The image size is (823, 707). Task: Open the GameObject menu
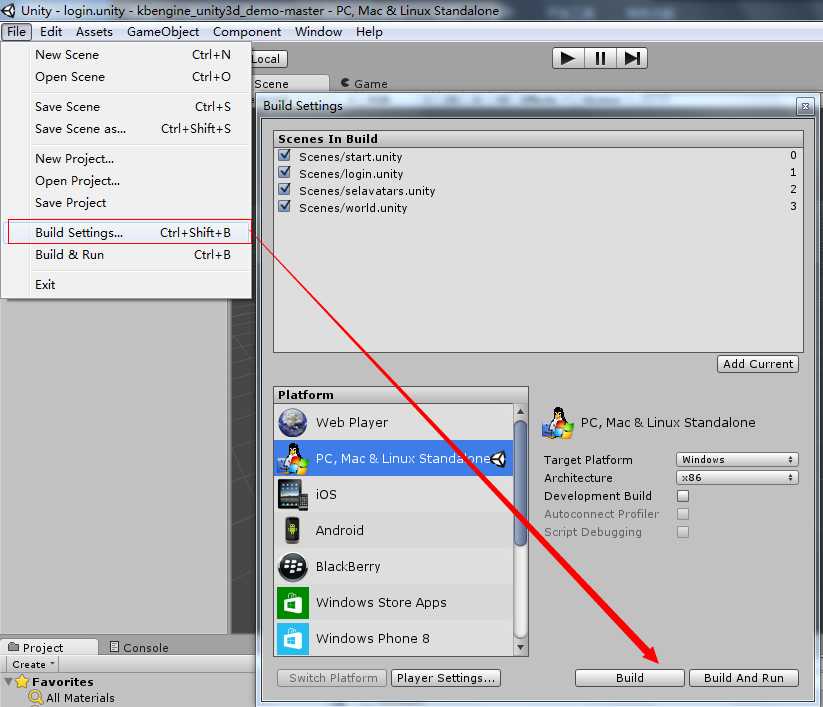pos(163,32)
